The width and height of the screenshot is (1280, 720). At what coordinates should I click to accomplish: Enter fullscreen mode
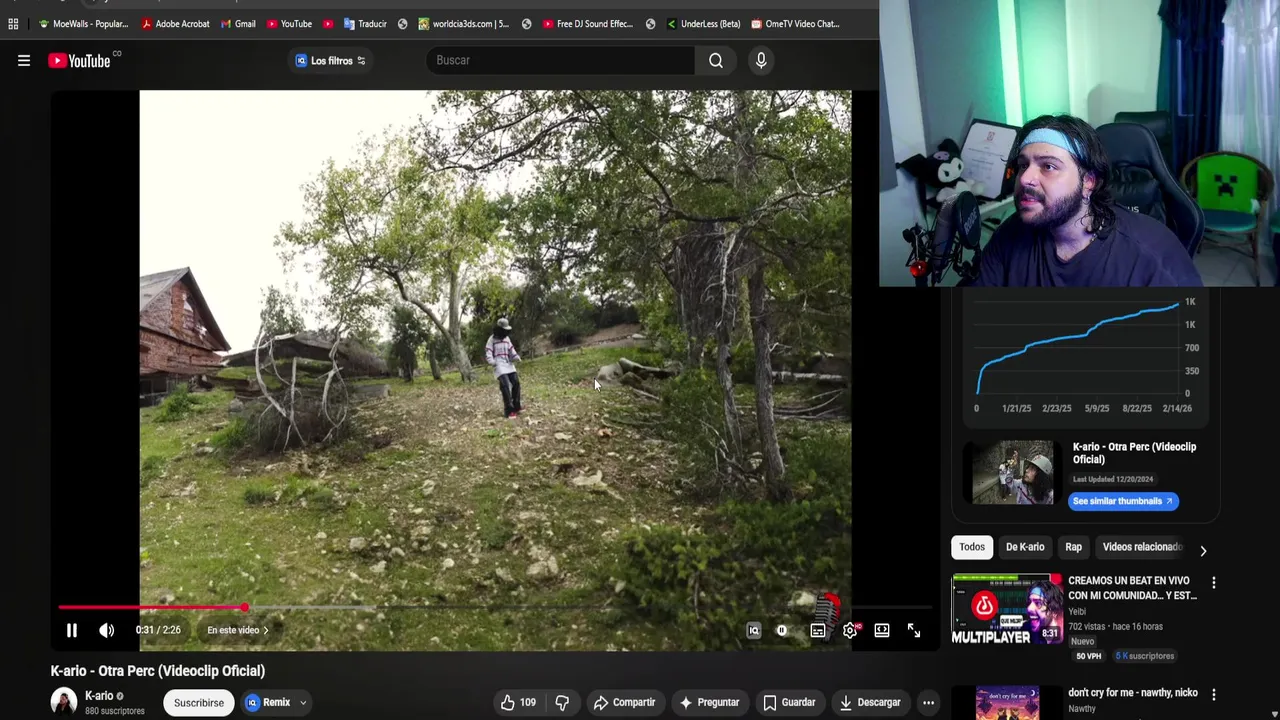pos(914,630)
